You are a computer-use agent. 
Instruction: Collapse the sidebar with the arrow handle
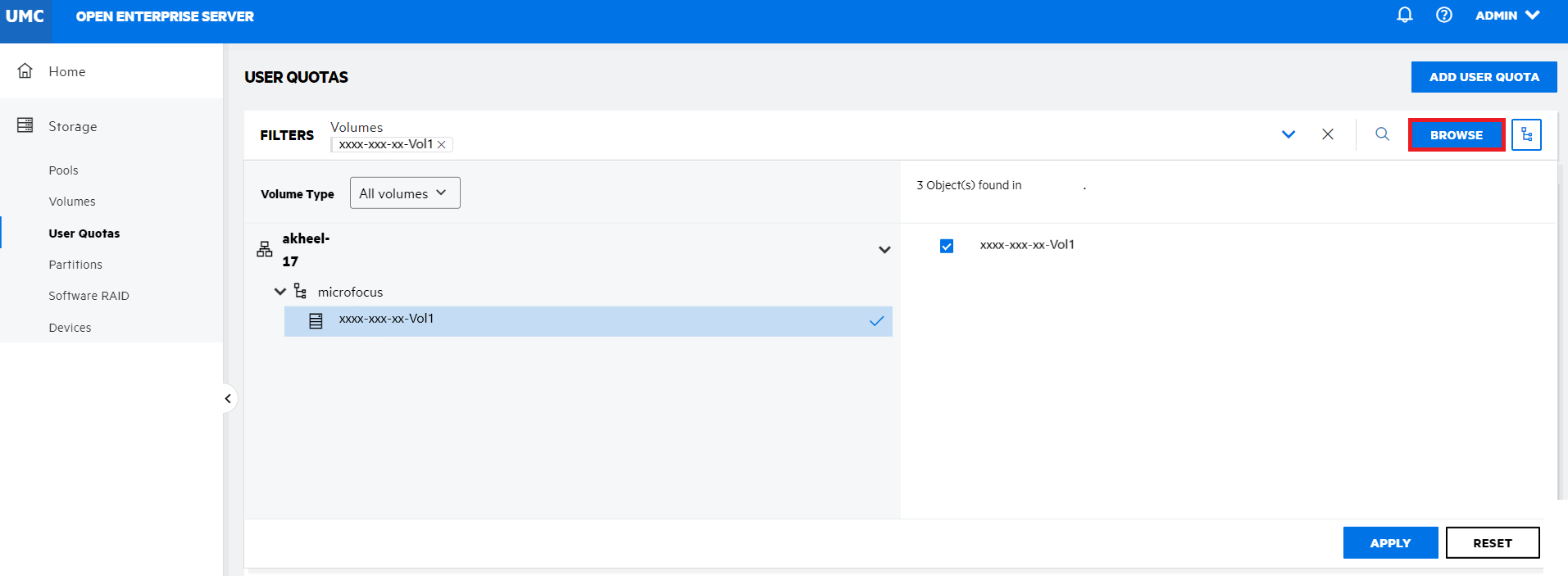pos(228,399)
